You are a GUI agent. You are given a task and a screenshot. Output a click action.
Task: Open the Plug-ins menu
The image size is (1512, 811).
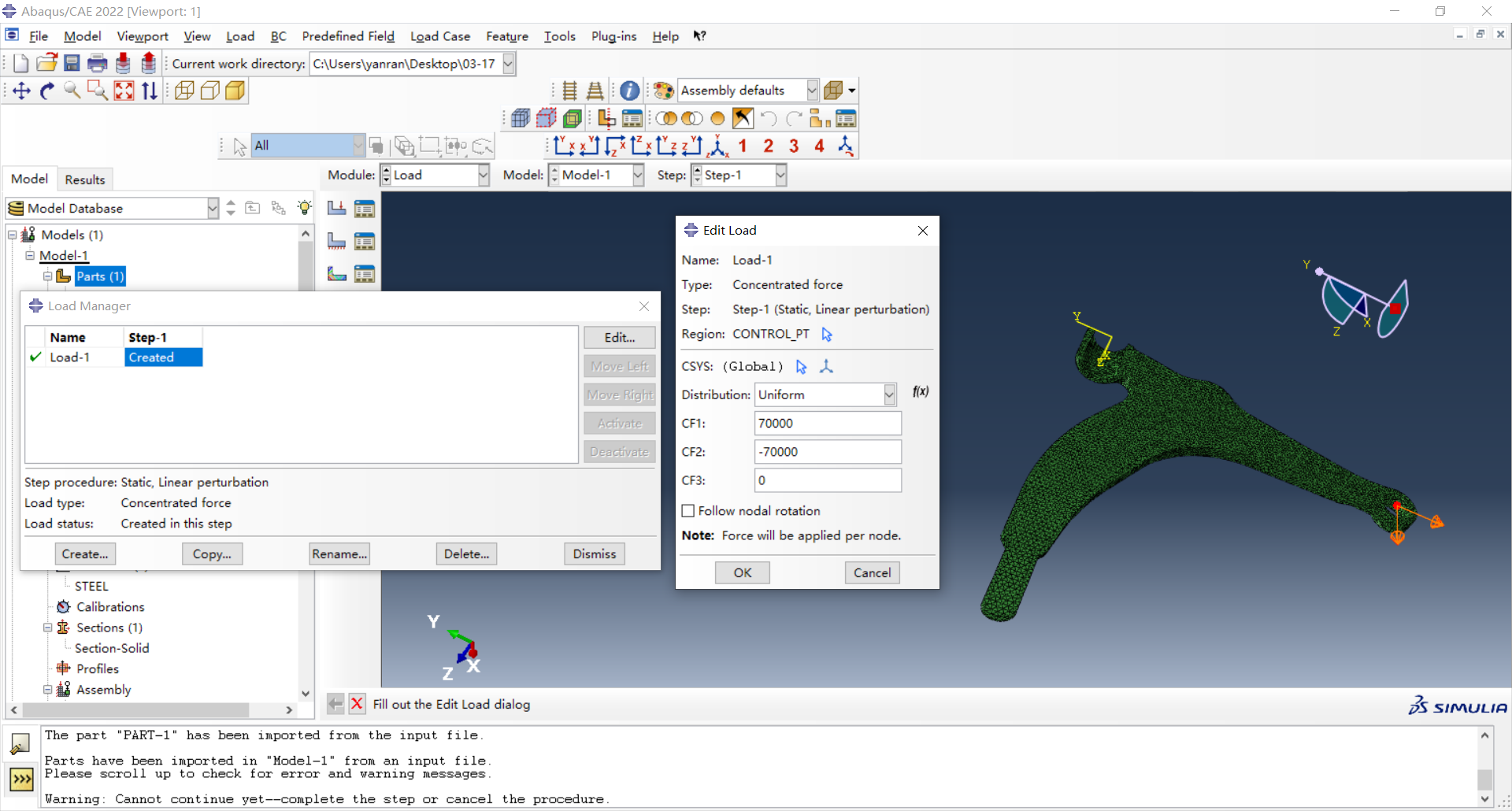613,36
